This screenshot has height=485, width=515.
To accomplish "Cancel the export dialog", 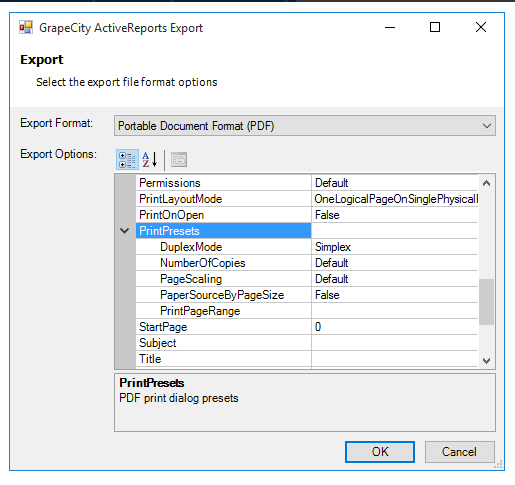I will [x=459, y=452].
